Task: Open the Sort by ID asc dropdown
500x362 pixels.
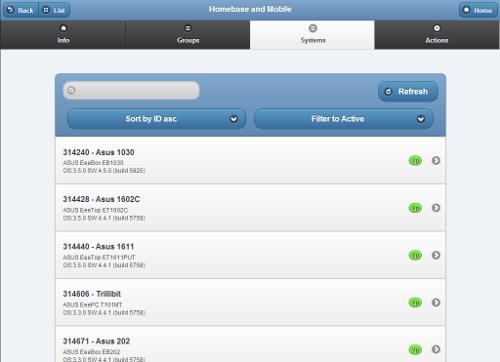Action: click(x=156, y=119)
